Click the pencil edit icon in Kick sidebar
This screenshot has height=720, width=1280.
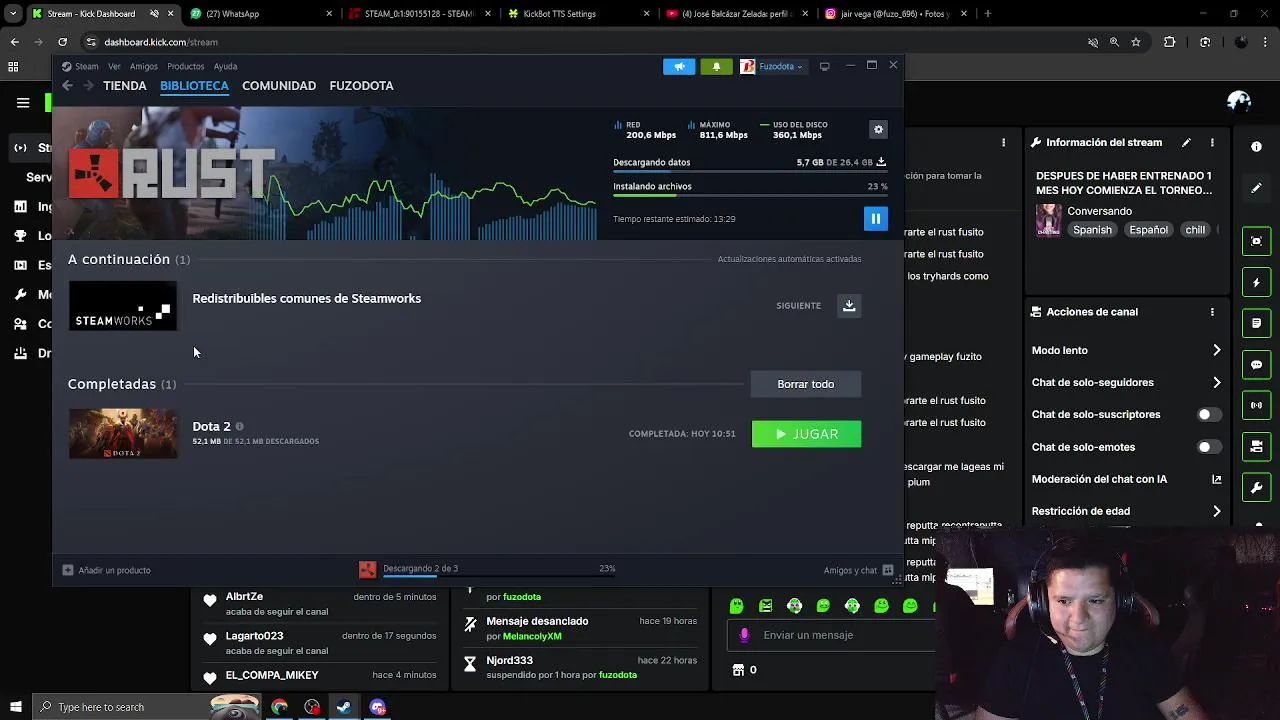1256,188
